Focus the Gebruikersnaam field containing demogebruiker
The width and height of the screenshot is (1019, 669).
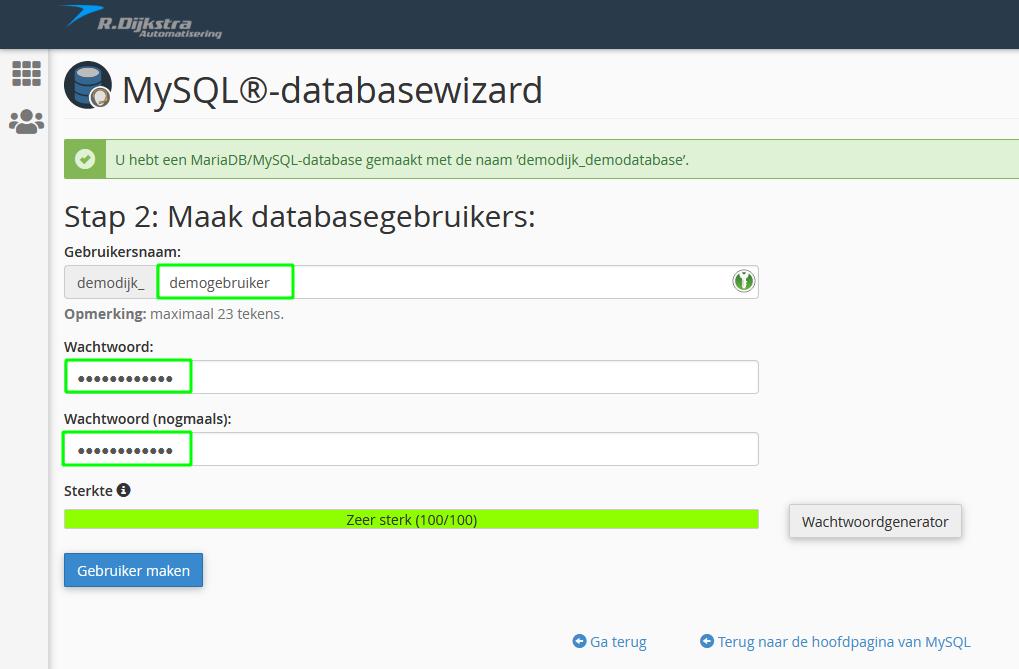click(457, 282)
